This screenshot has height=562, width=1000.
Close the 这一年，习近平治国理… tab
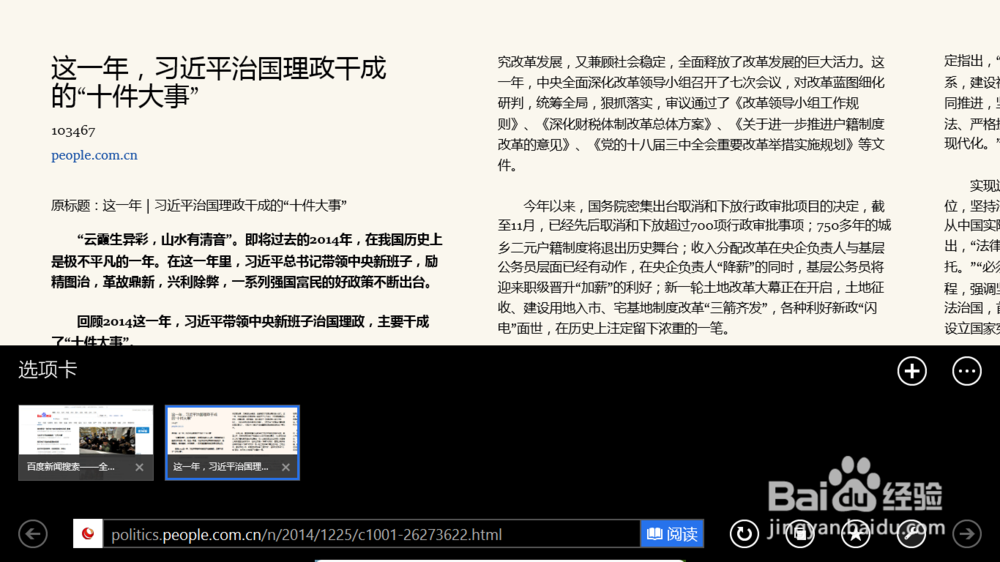(286, 467)
